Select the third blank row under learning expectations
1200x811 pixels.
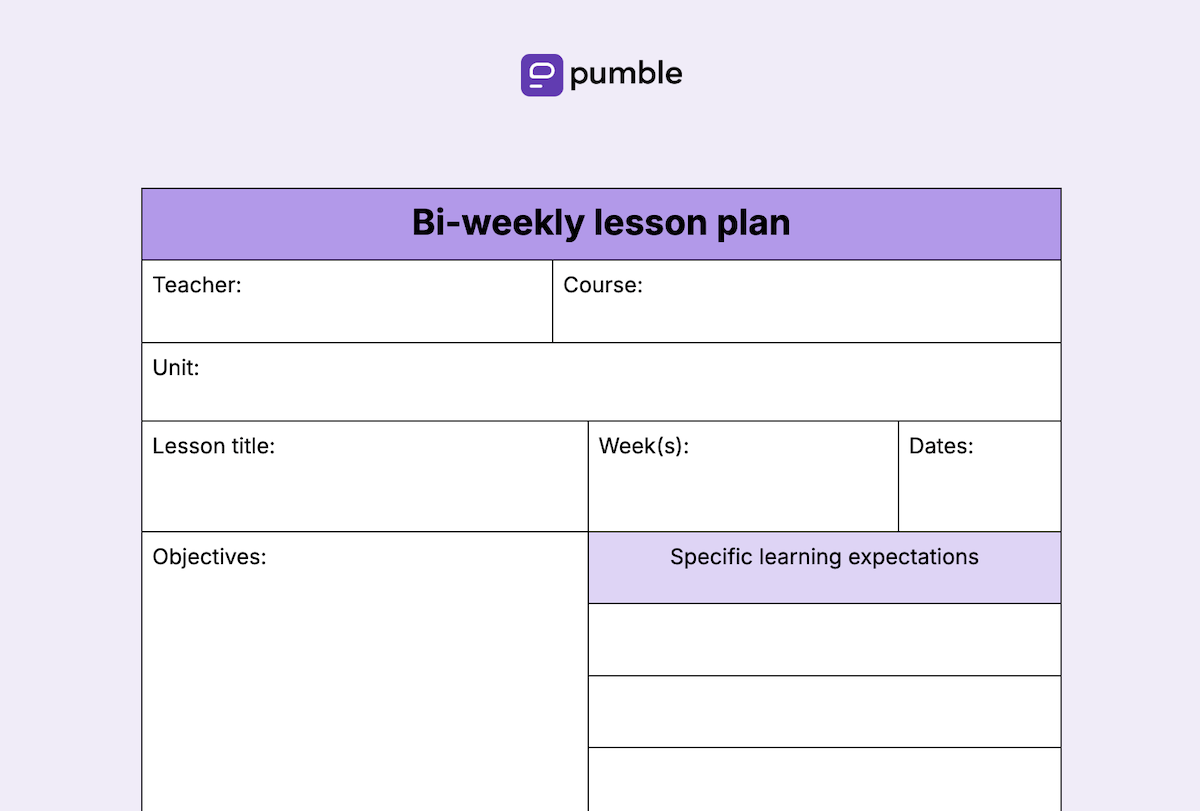click(x=825, y=779)
